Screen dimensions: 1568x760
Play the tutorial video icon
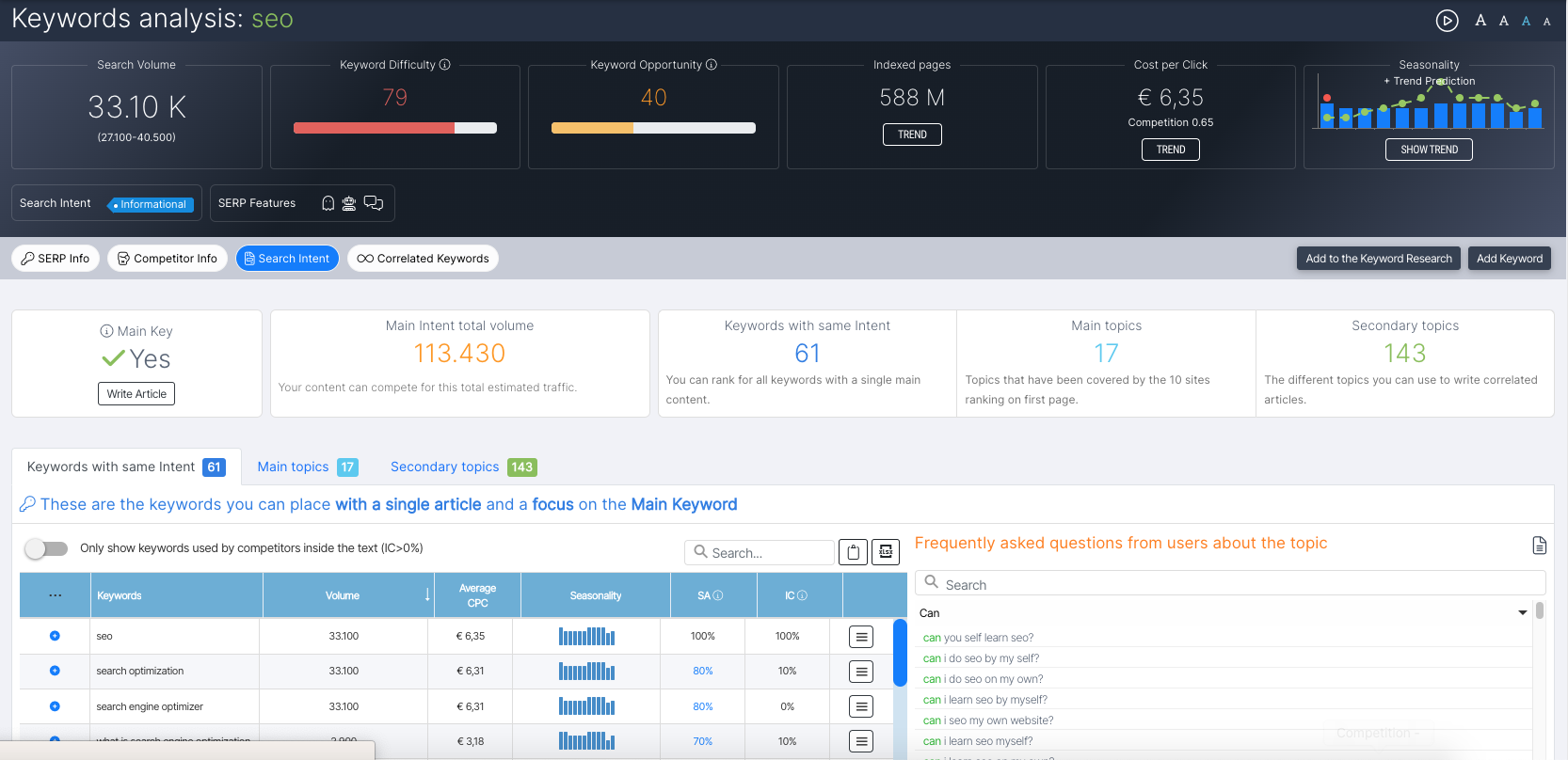click(1447, 20)
